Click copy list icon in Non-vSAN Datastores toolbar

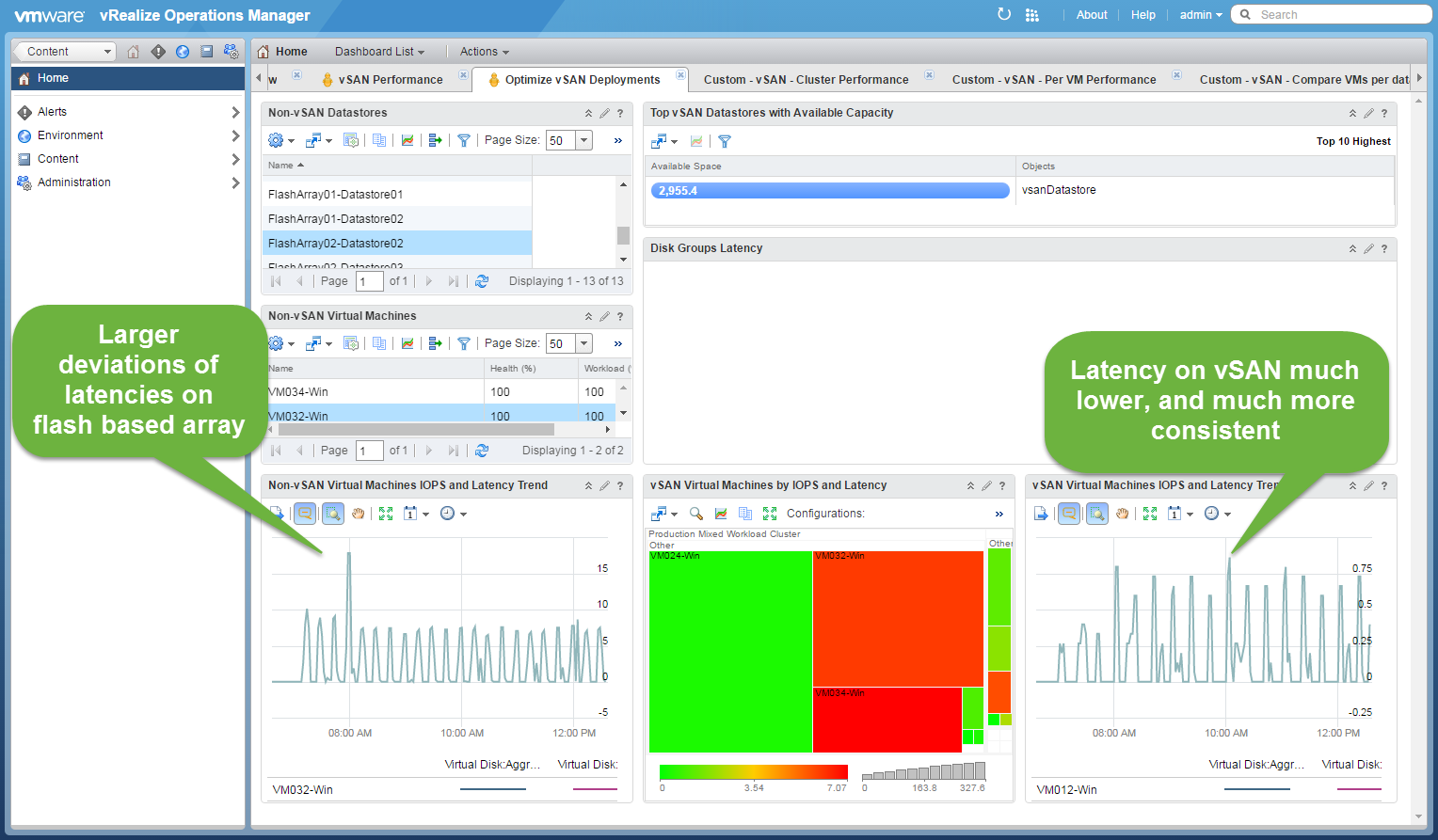[379, 140]
